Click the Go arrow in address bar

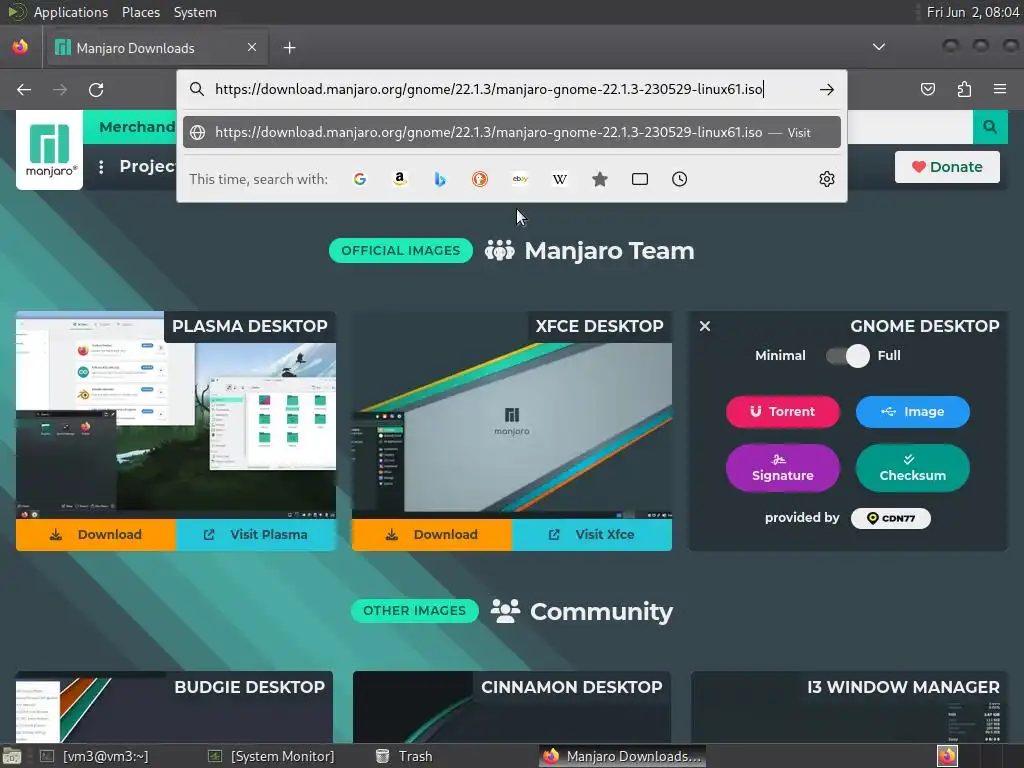(x=827, y=89)
